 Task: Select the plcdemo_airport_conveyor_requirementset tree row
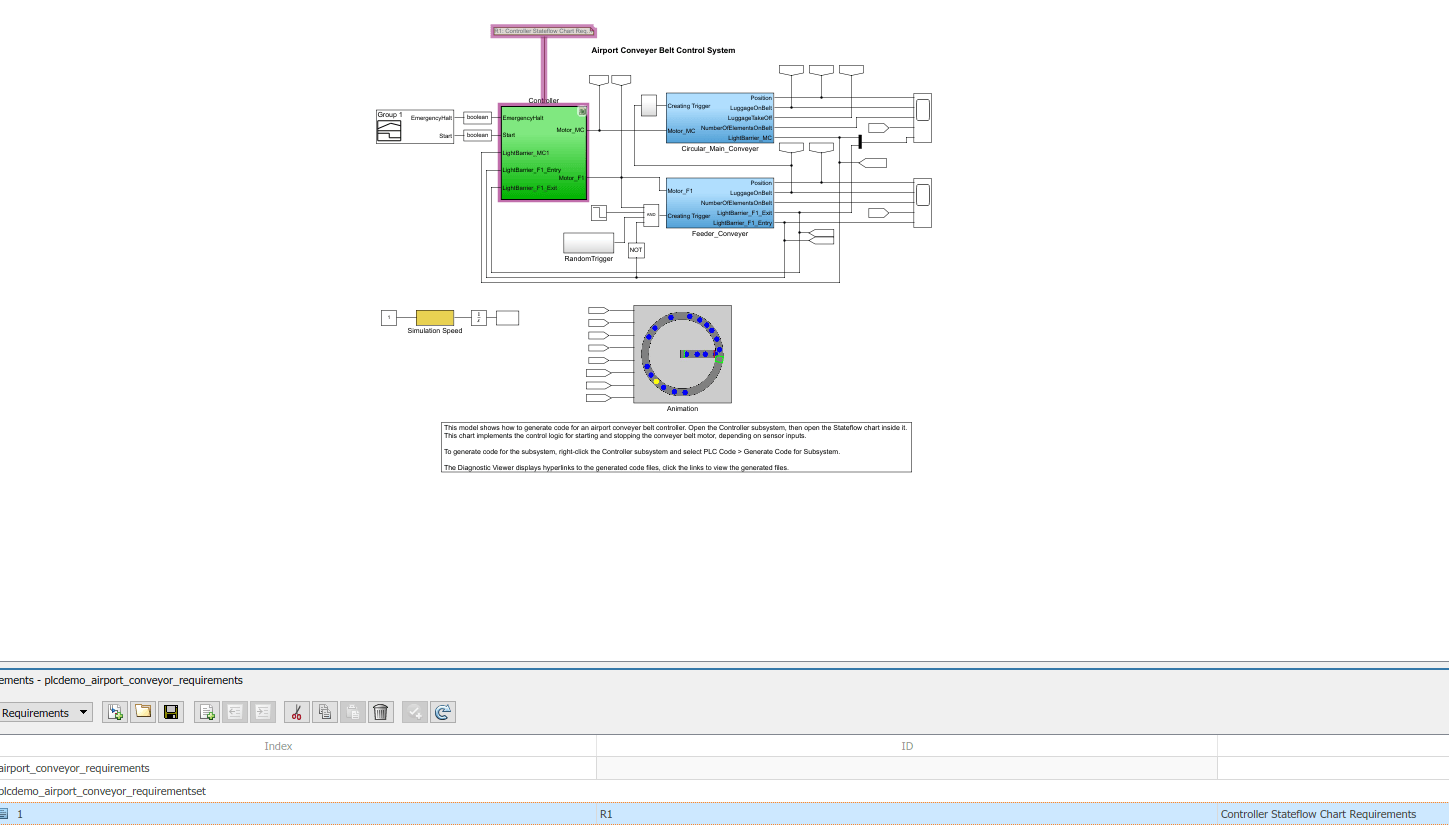[x=724, y=791]
